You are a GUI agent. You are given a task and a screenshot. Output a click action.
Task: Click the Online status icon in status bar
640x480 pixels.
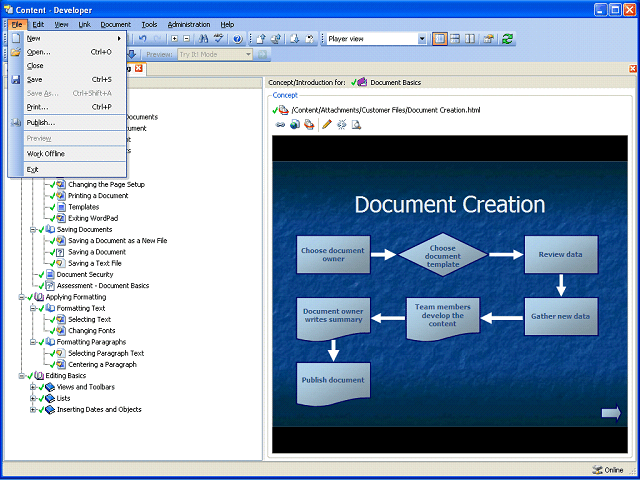click(597, 469)
